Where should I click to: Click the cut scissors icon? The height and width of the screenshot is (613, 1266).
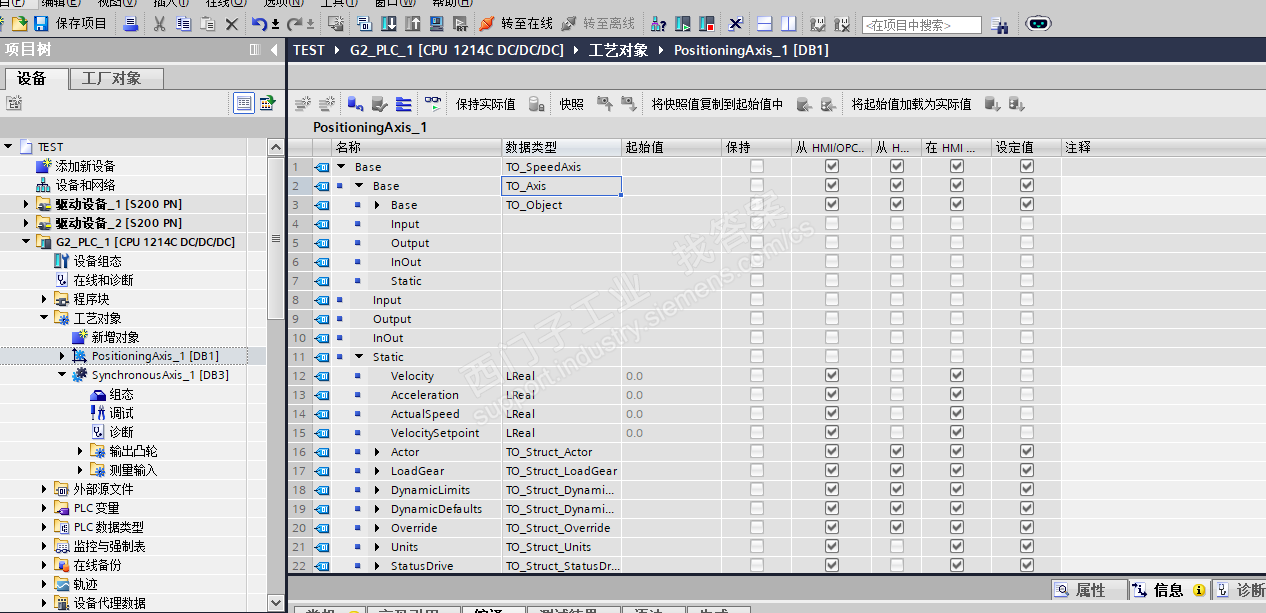159,23
